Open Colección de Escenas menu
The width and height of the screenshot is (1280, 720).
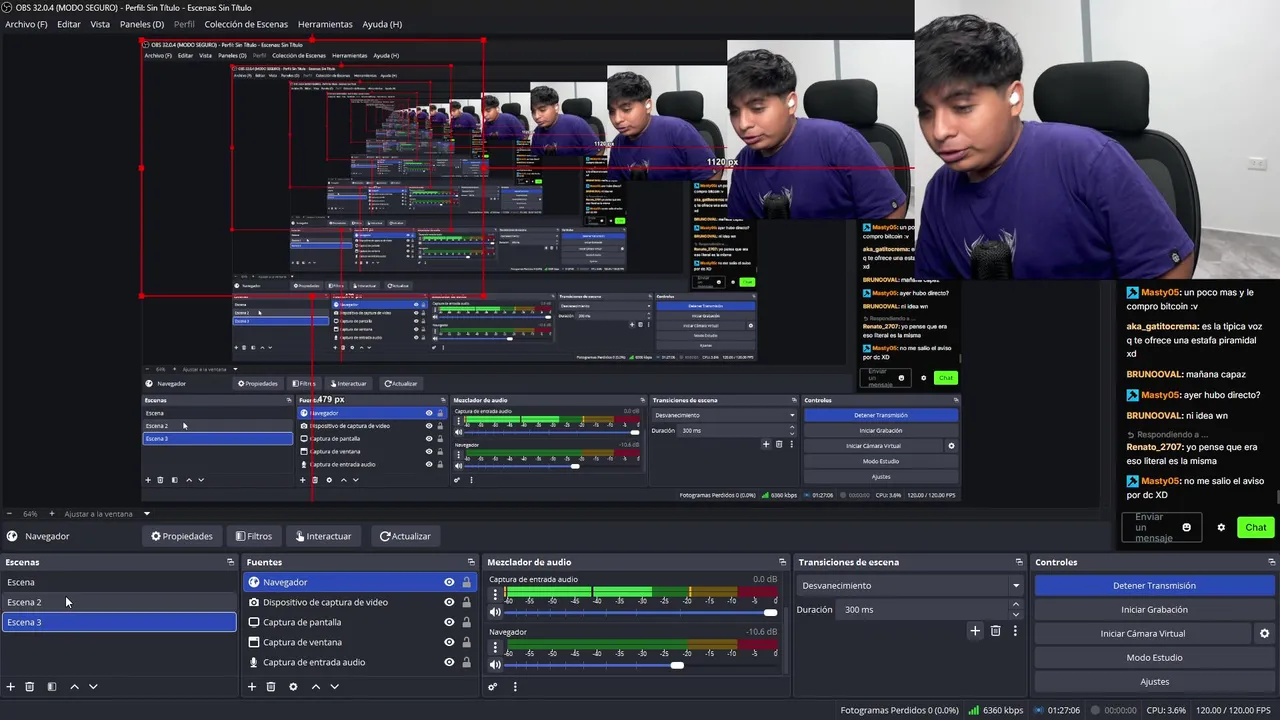point(246,24)
